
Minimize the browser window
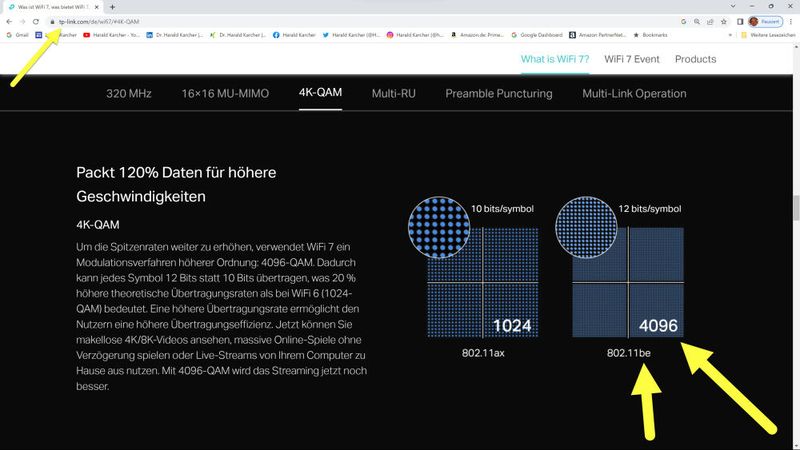tap(752, 7)
